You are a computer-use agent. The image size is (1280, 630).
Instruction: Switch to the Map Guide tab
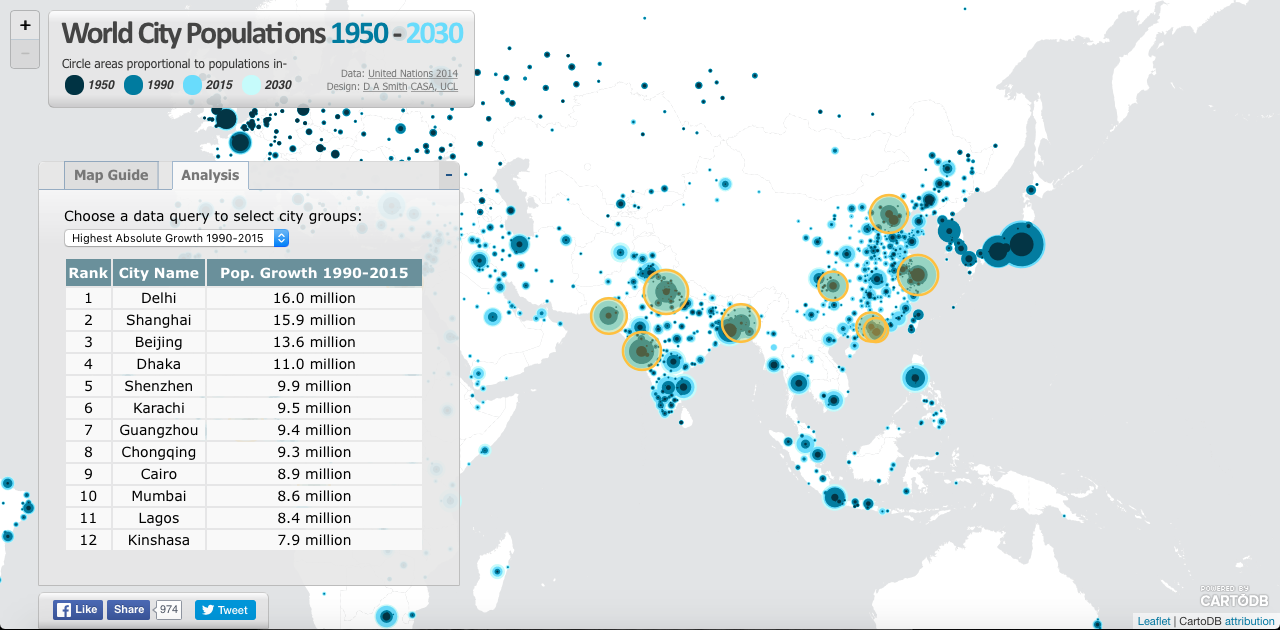coord(111,175)
